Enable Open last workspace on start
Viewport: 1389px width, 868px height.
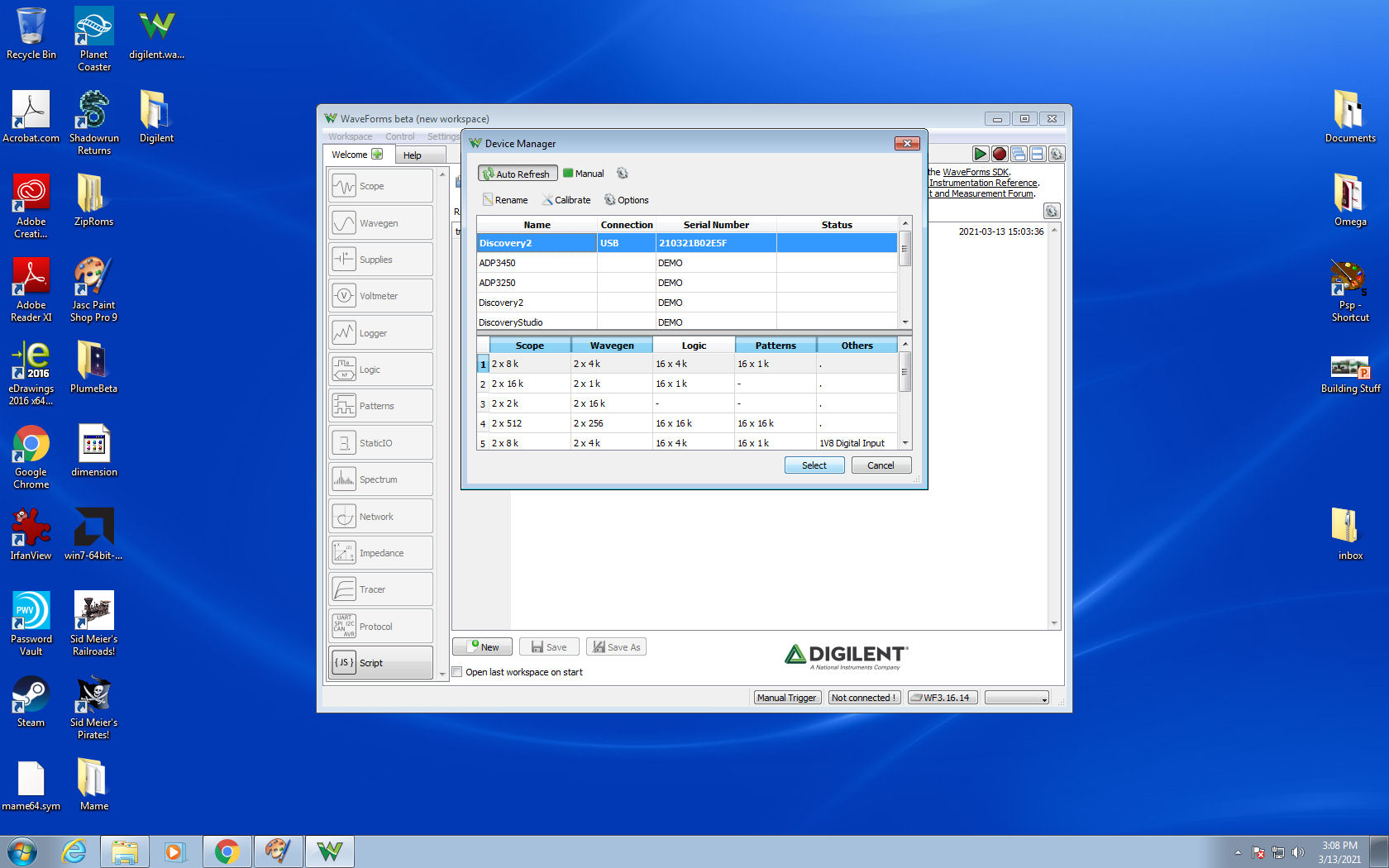(456, 672)
